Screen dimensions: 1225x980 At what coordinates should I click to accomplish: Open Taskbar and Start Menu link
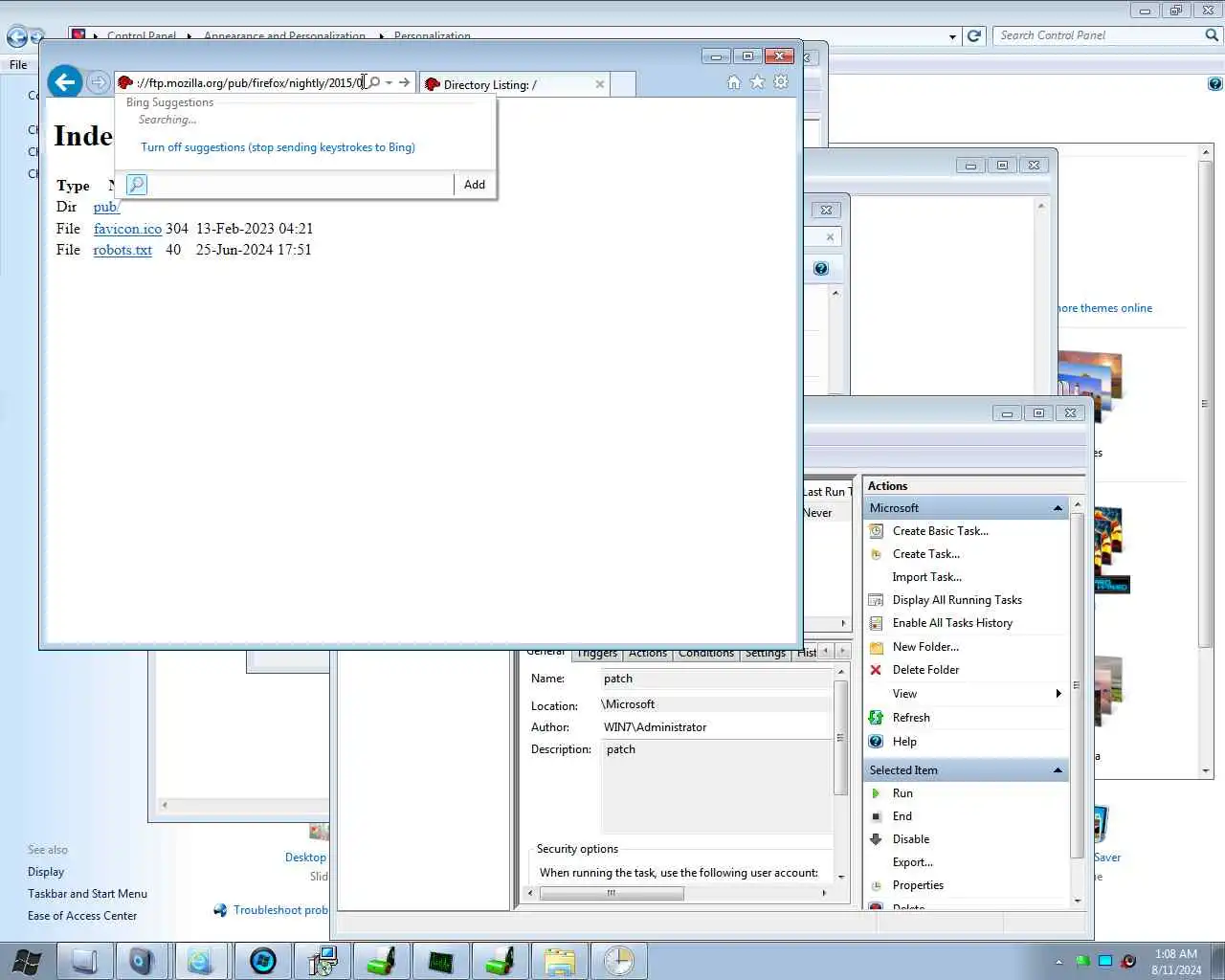(x=87, y=894)
